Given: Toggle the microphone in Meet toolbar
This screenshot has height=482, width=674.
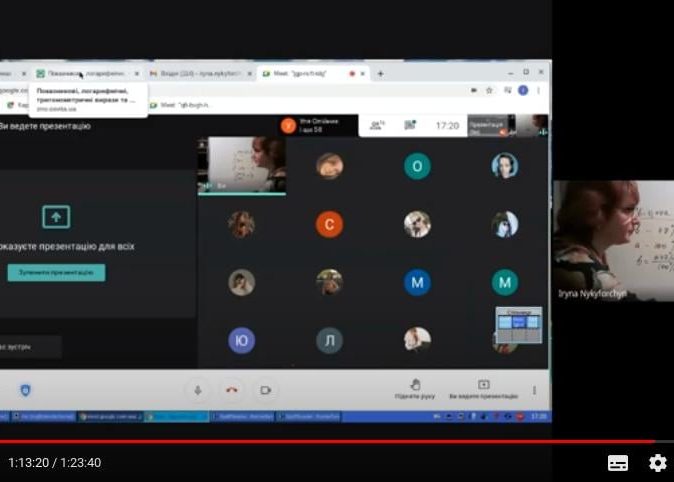Looking at the screenshot, I should point(198,390).
